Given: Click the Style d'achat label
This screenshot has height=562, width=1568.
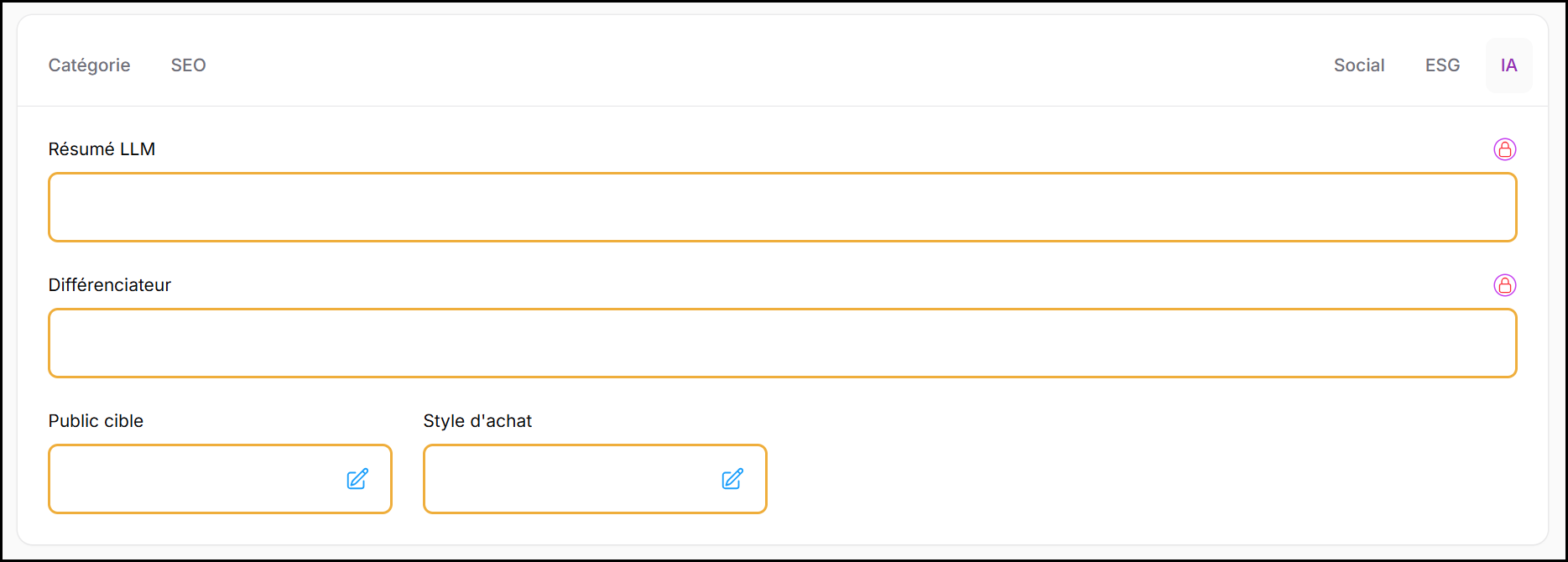Looking at the screenshot, I should tap(477, 421).
